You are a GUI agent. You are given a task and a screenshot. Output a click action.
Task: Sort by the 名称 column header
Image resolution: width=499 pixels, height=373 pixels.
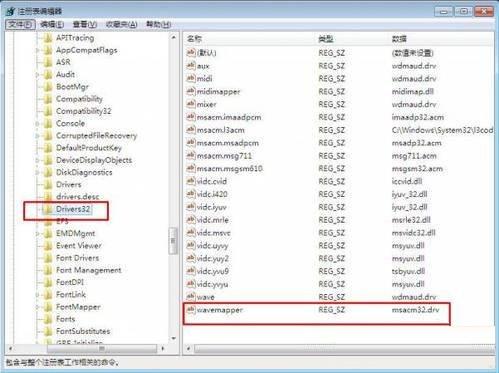tap(249, 39)
